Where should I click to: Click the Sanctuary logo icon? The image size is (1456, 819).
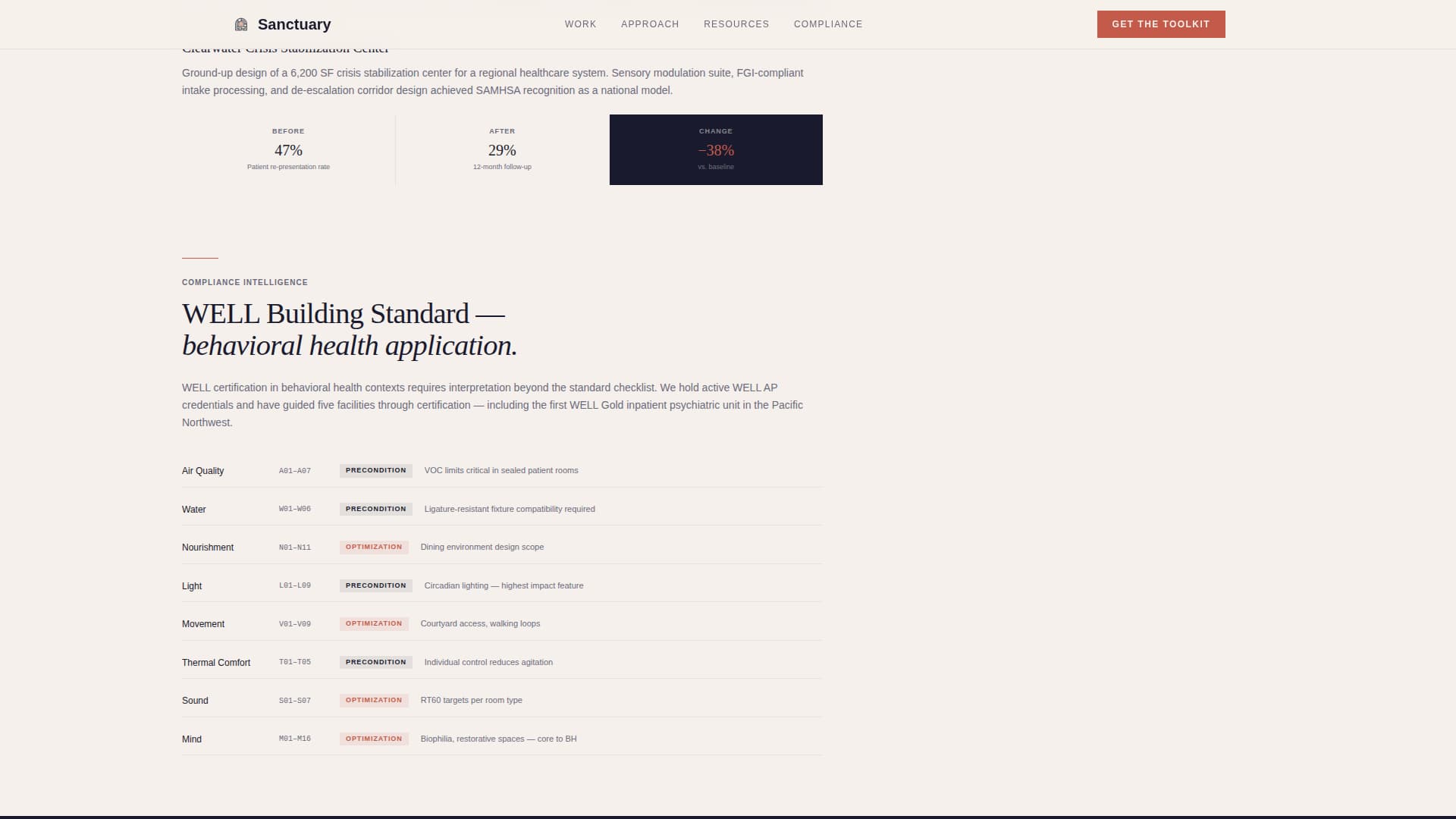(x=241, y=24)
